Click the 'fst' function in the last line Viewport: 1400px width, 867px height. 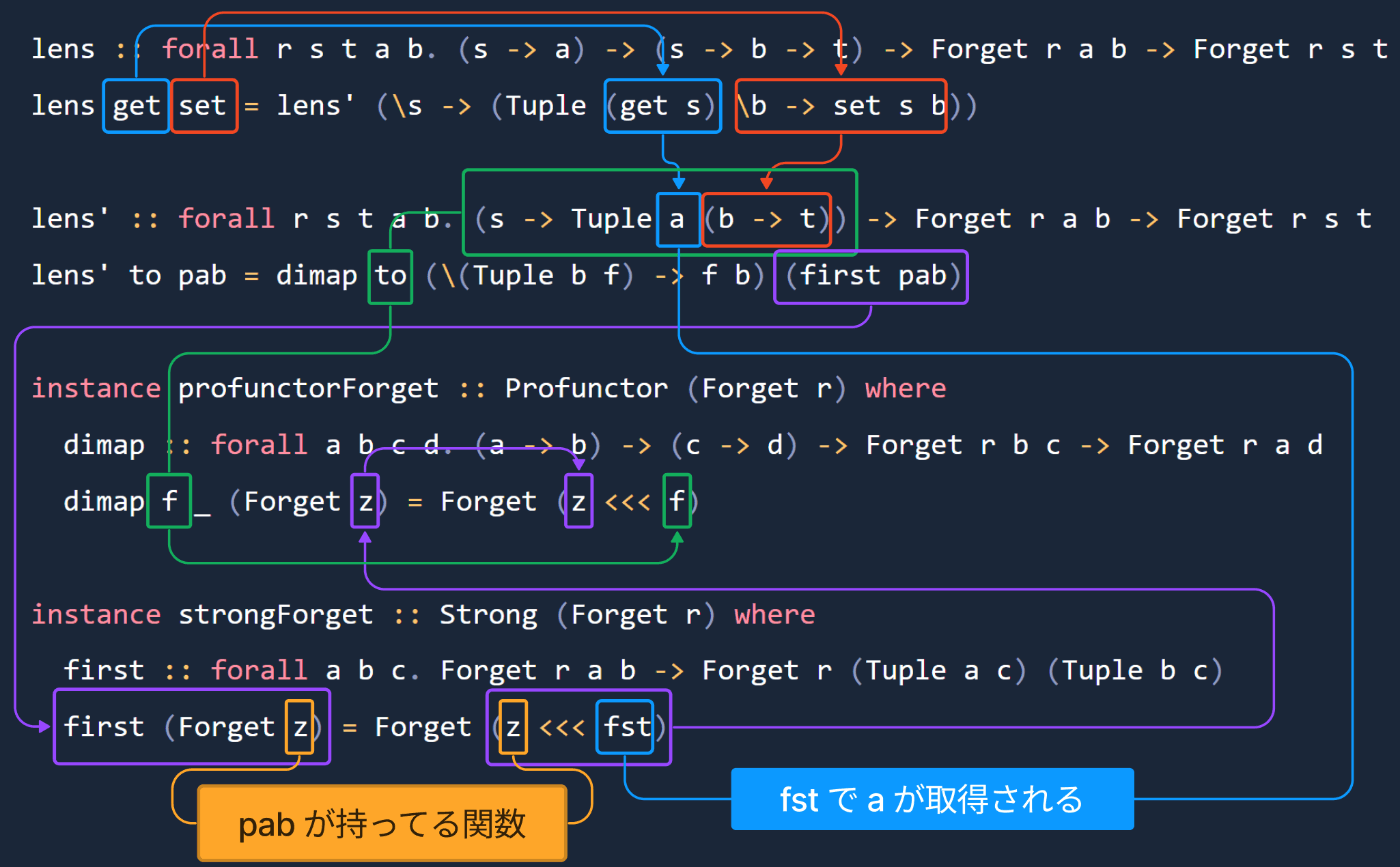[625, 727]
